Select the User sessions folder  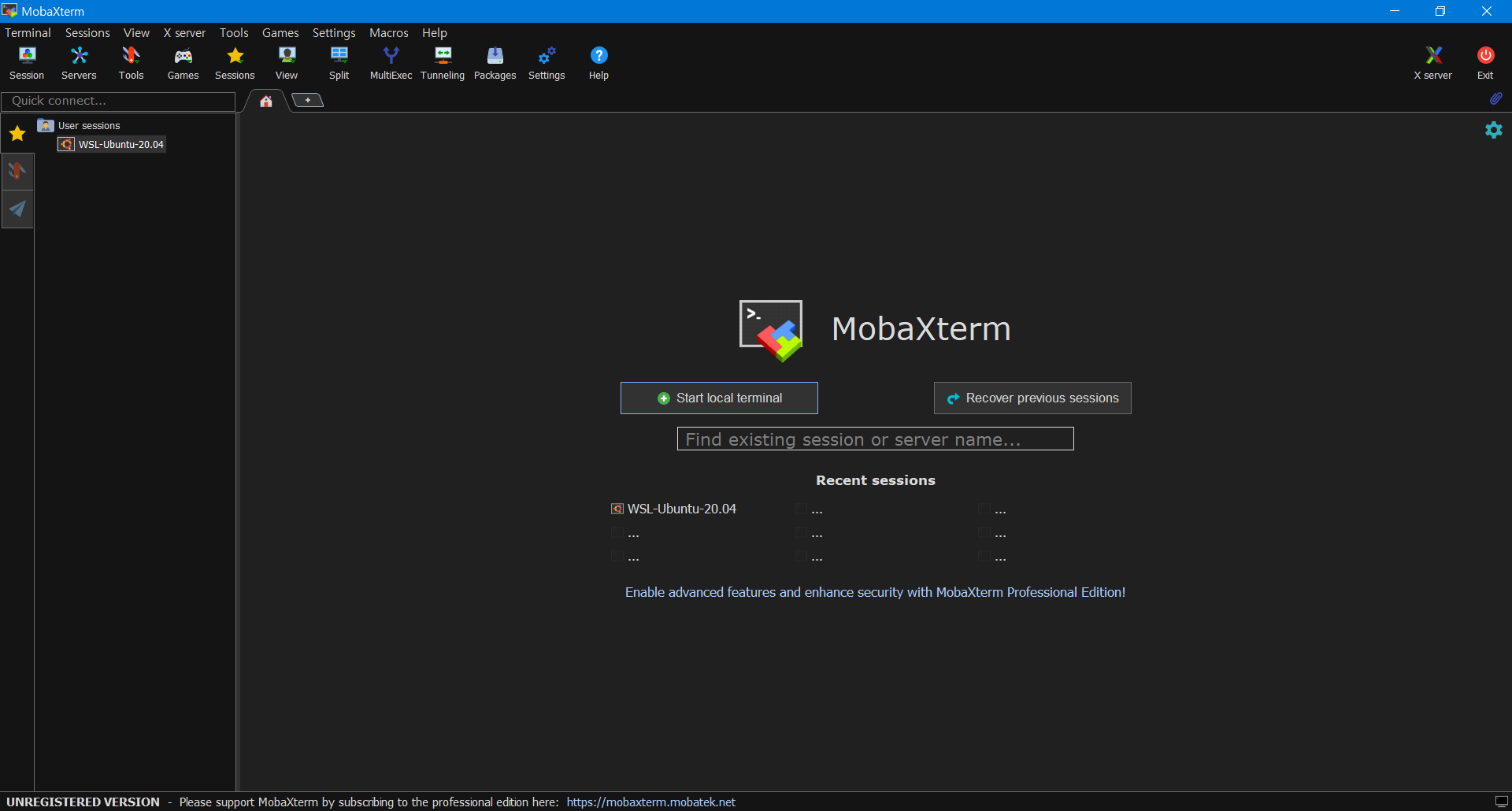(x=80, y=125)
